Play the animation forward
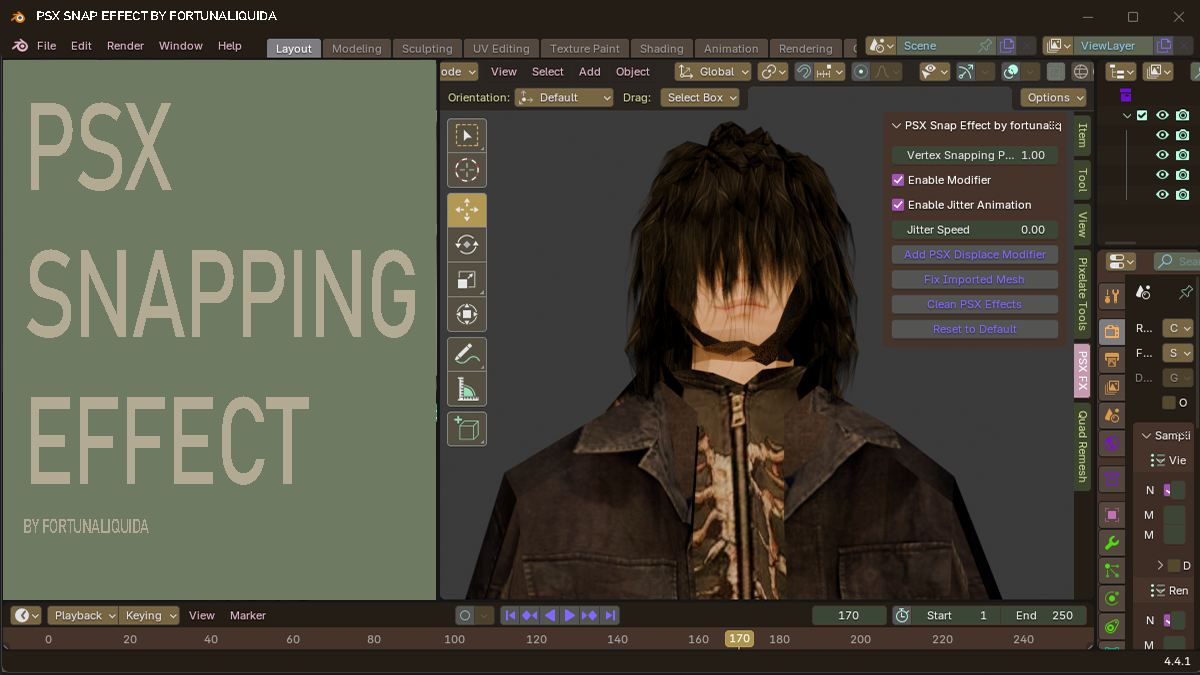This screenshot has width=1200, height=675. point(570,616)
